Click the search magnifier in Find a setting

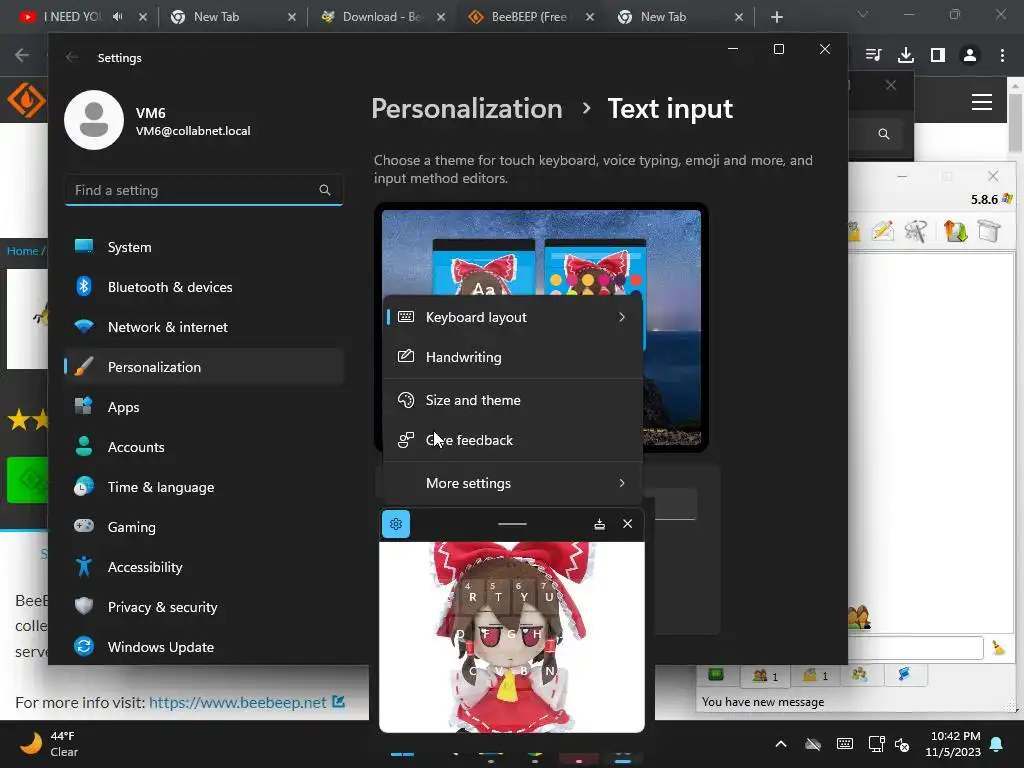tap(325, 190)
